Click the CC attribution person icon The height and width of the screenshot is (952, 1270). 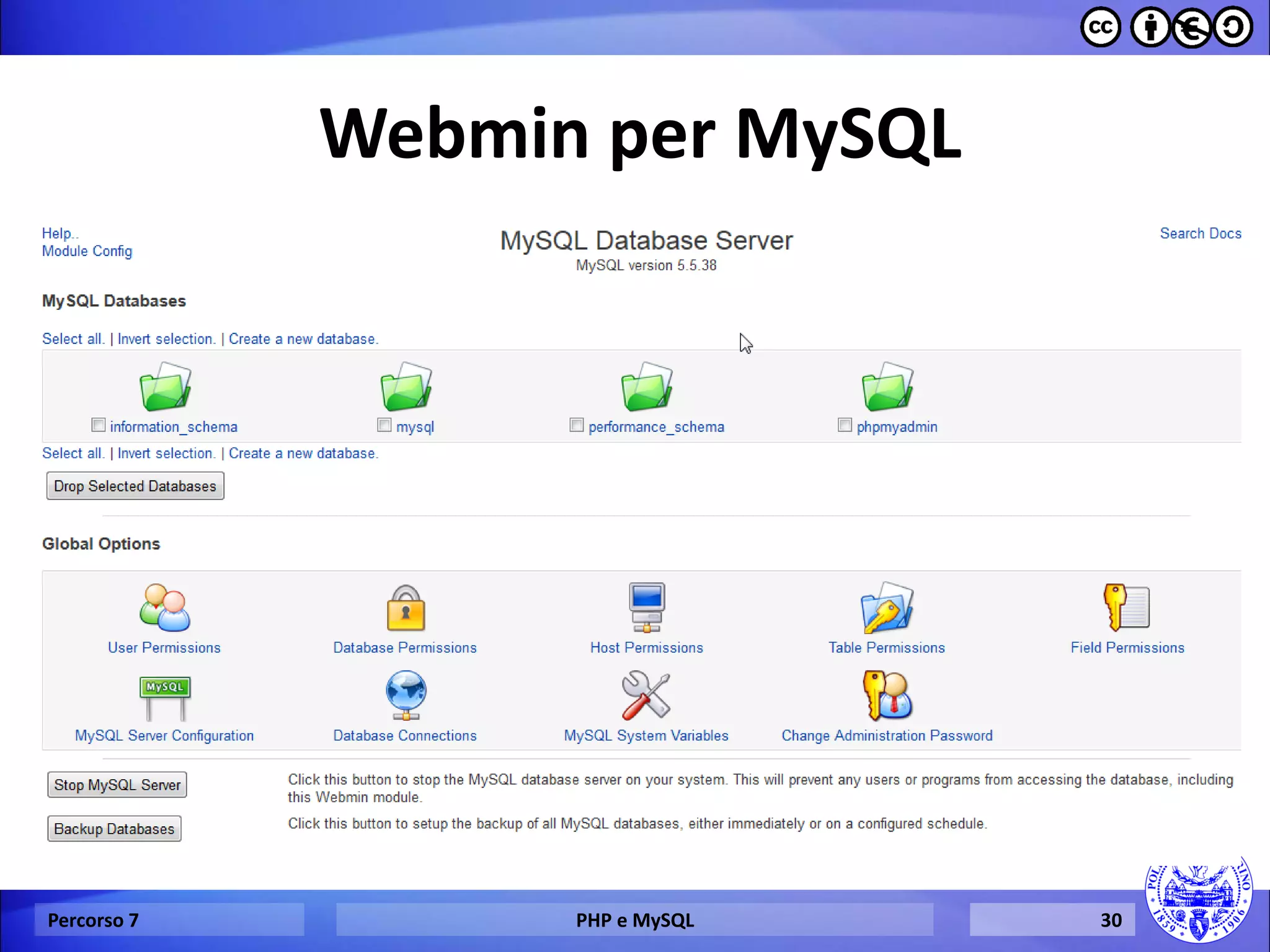pos(1150,27)
